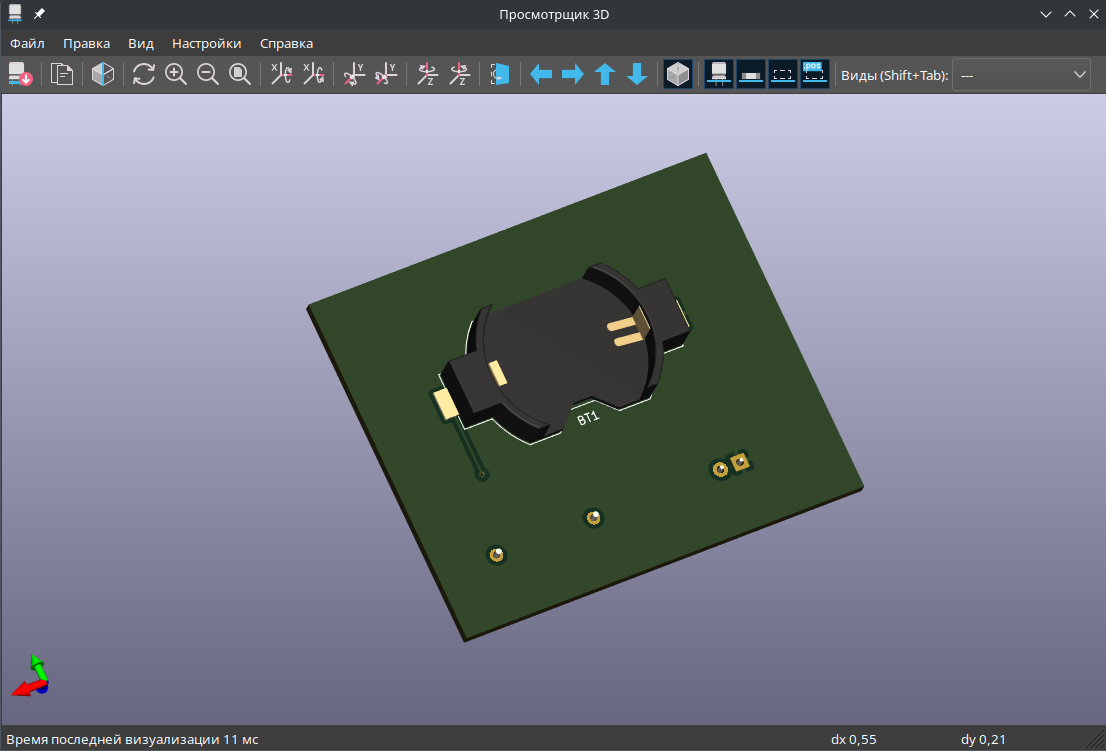Reload the board with the toolbar icon
Screen dimensions: 1106x751
point(21,74)
